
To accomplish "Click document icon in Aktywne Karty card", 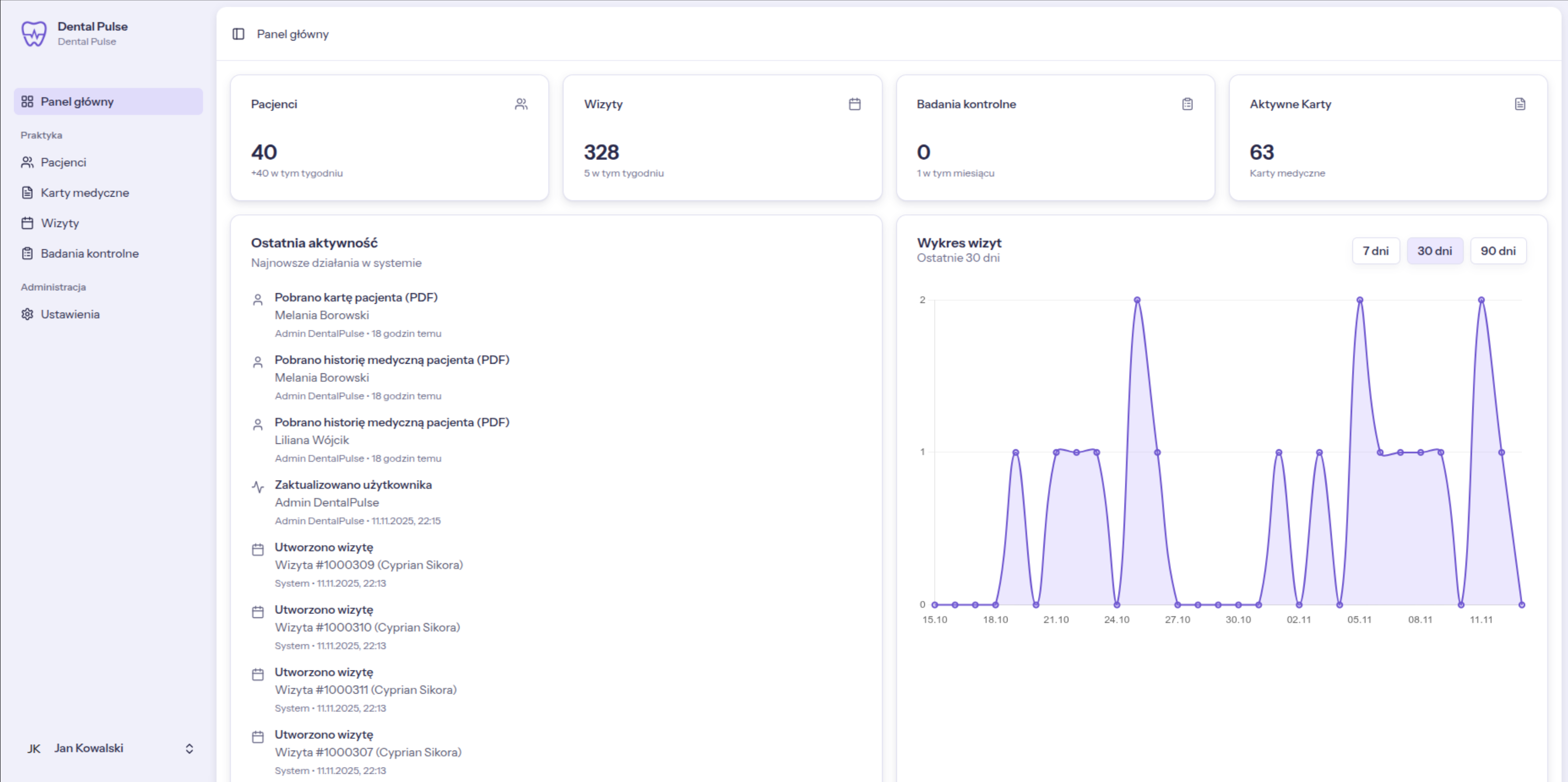I will point(1520,104).
